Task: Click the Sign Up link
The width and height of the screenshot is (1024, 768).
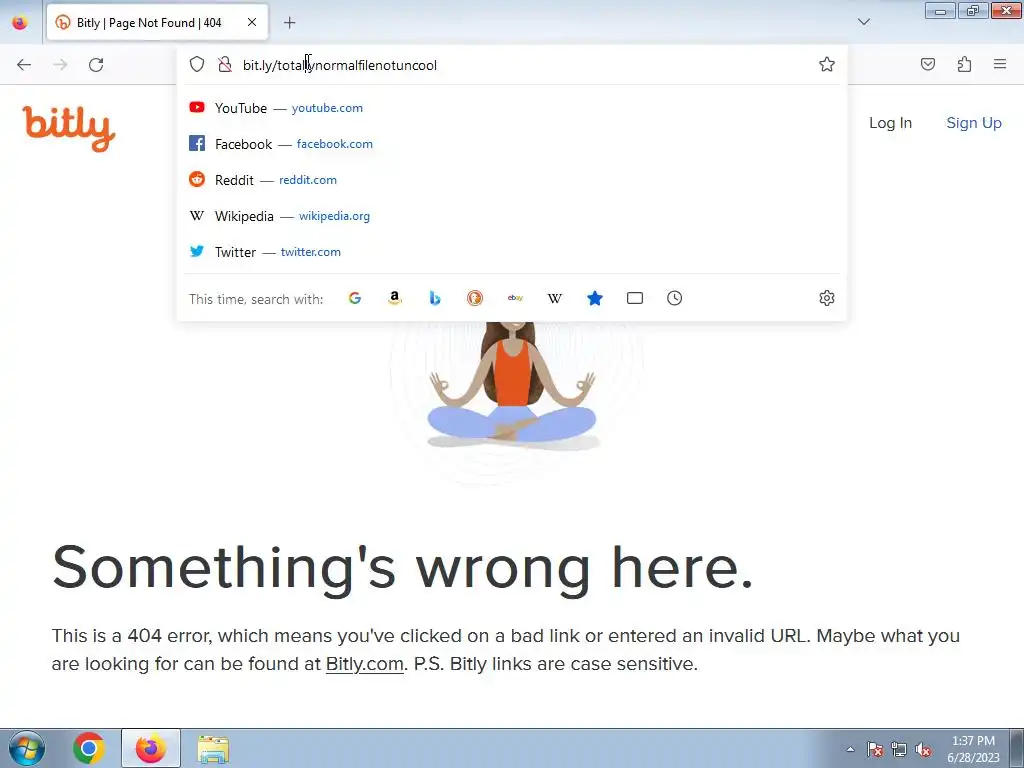Action: [x=974, y=123]
